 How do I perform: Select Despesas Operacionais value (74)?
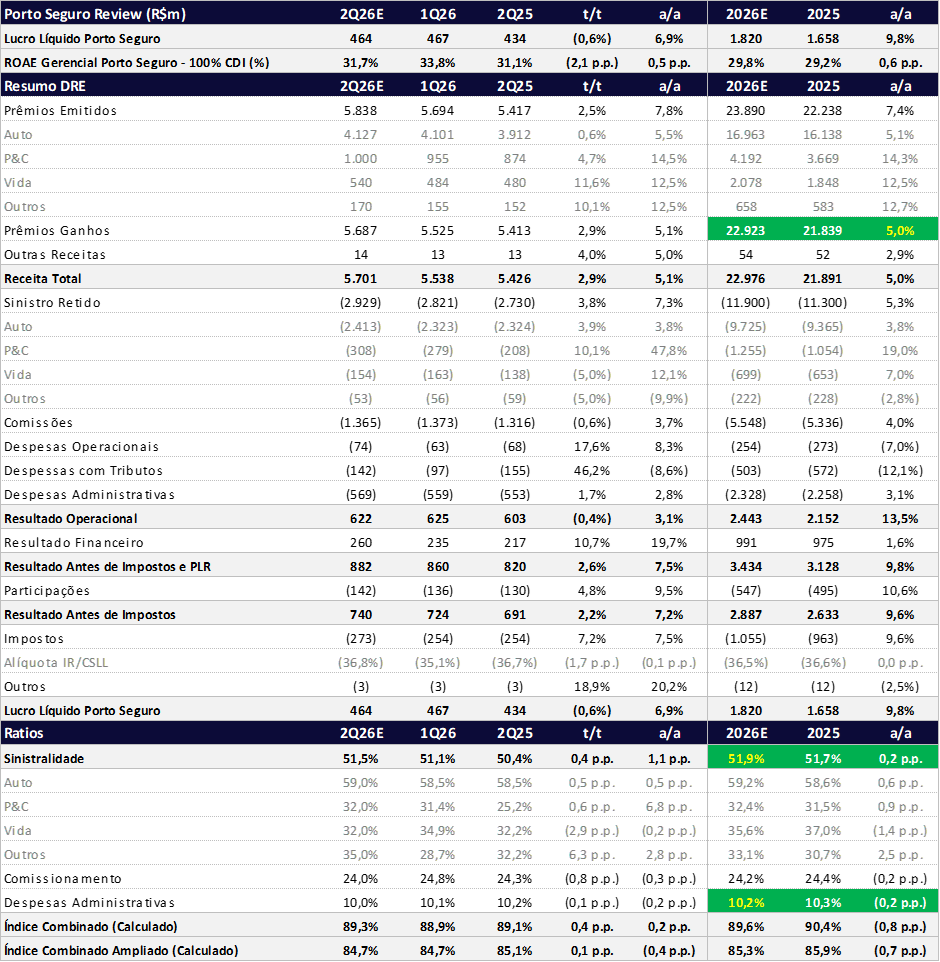pyautogui.click(x=361, y=447)
